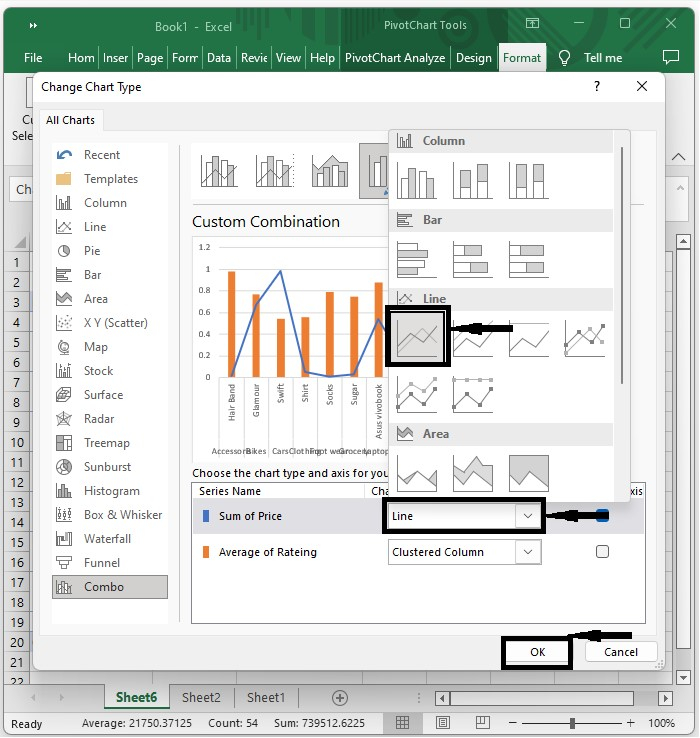Screen dimensions: 700x738
Task: Select Treemap chart category
Action: (109, 443)
